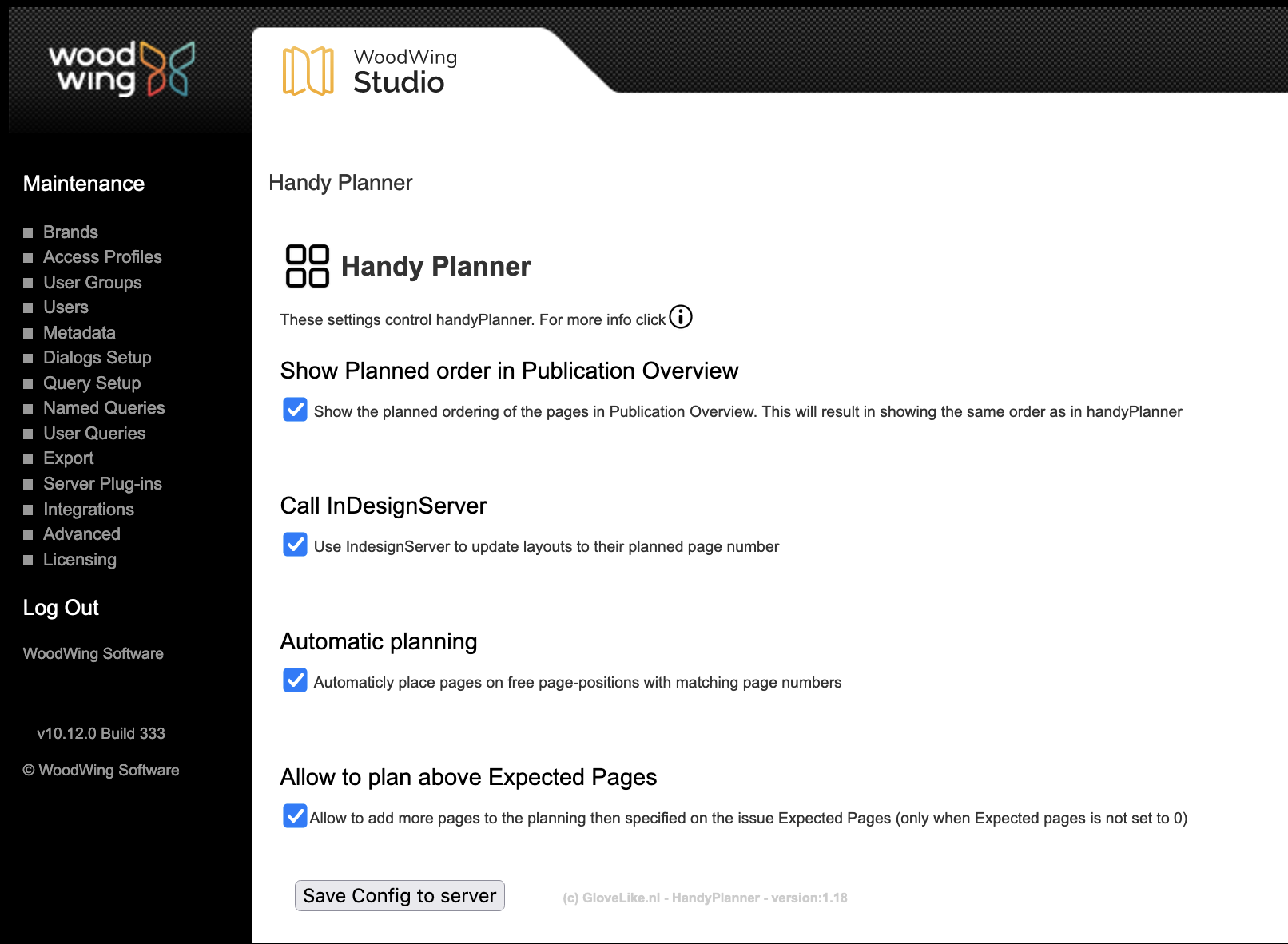Uncheck Show planned ordering in Publication Overview
The width and height of the screenshot is (1288, 944).
(295, 410)
